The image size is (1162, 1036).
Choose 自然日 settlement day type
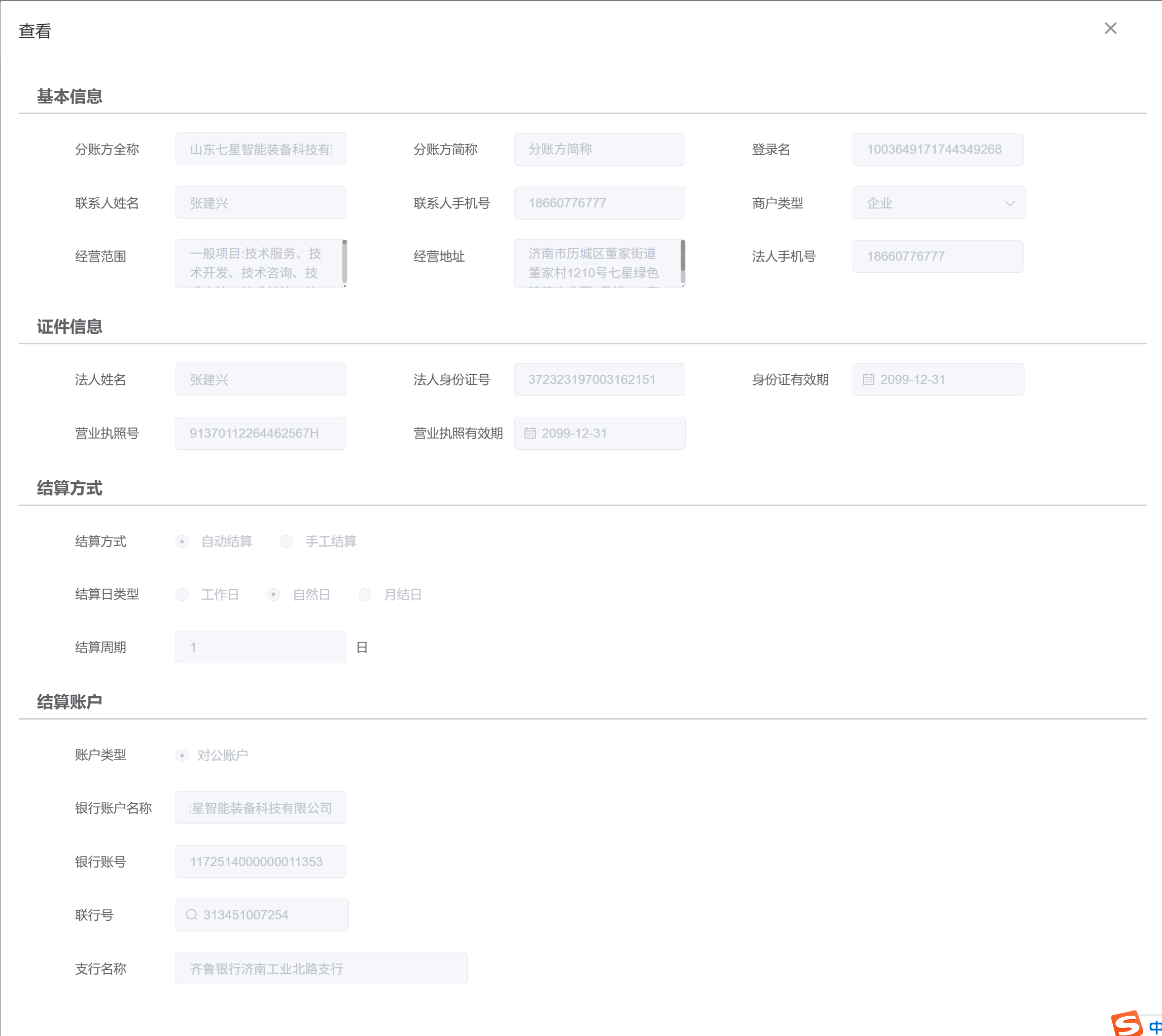coord(274,595)
